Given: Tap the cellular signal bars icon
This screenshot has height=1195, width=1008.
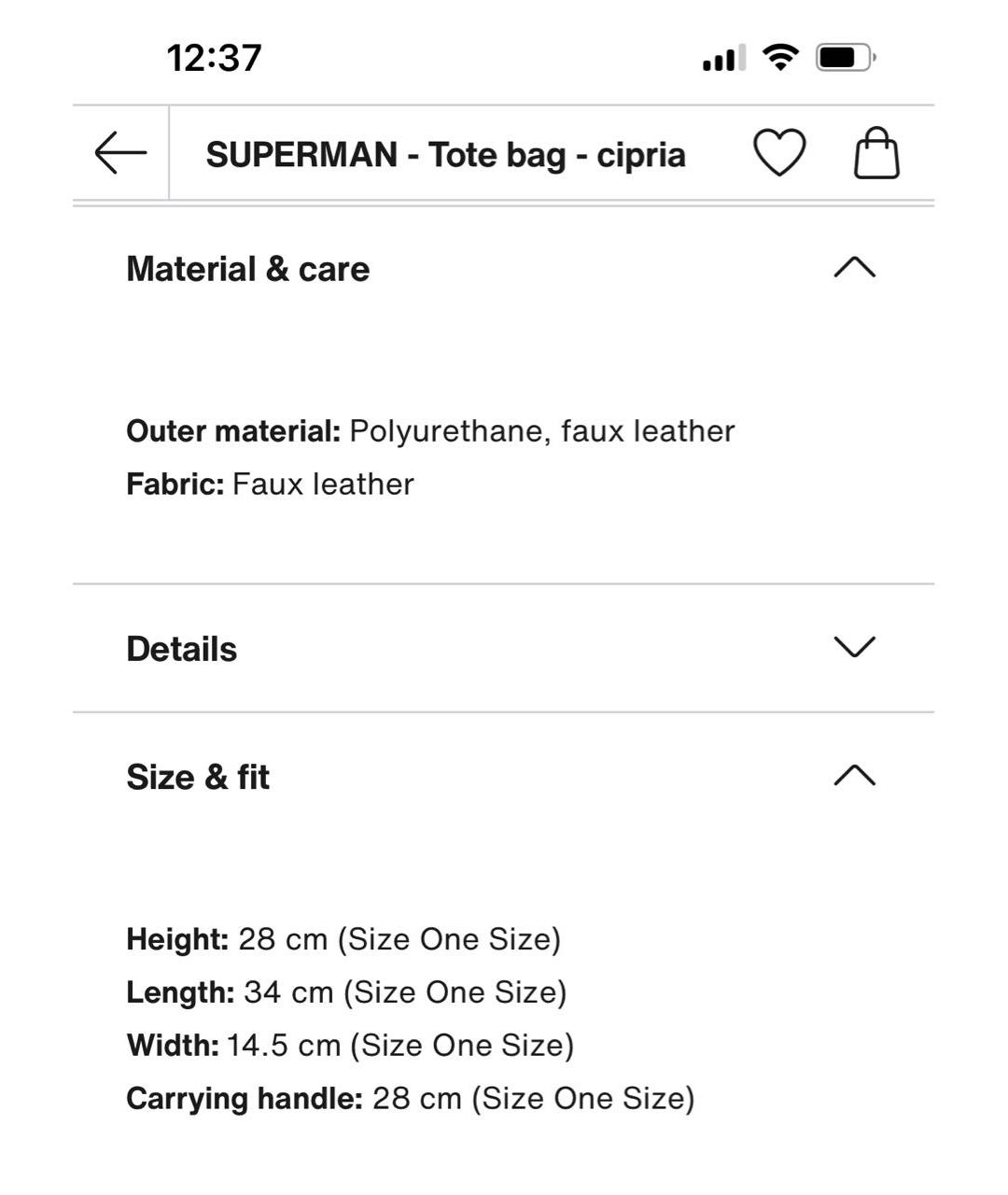Looking at the screenshot, I should click(723, 59).
